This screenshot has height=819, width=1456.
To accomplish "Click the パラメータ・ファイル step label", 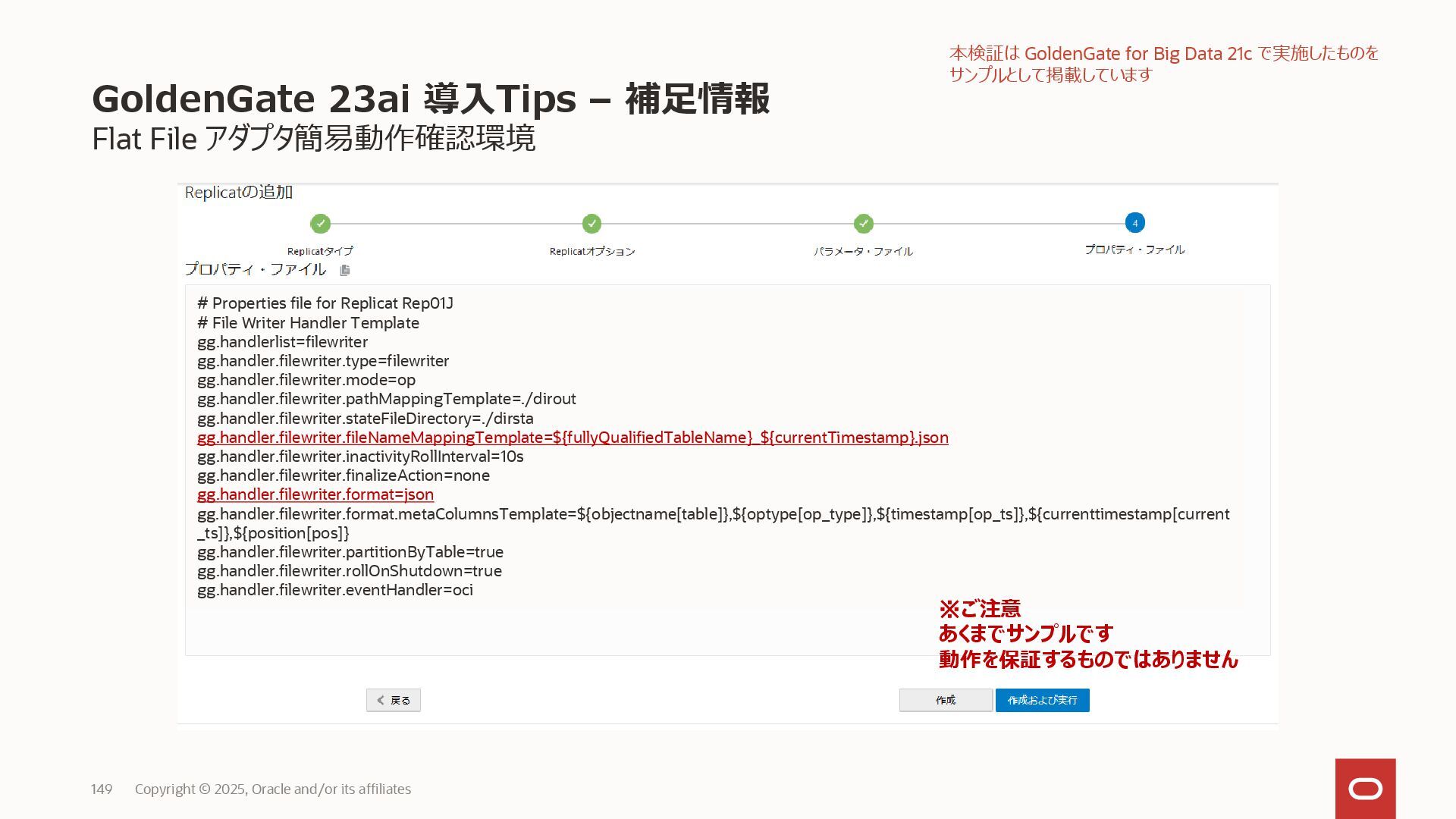I will [863, 251].
